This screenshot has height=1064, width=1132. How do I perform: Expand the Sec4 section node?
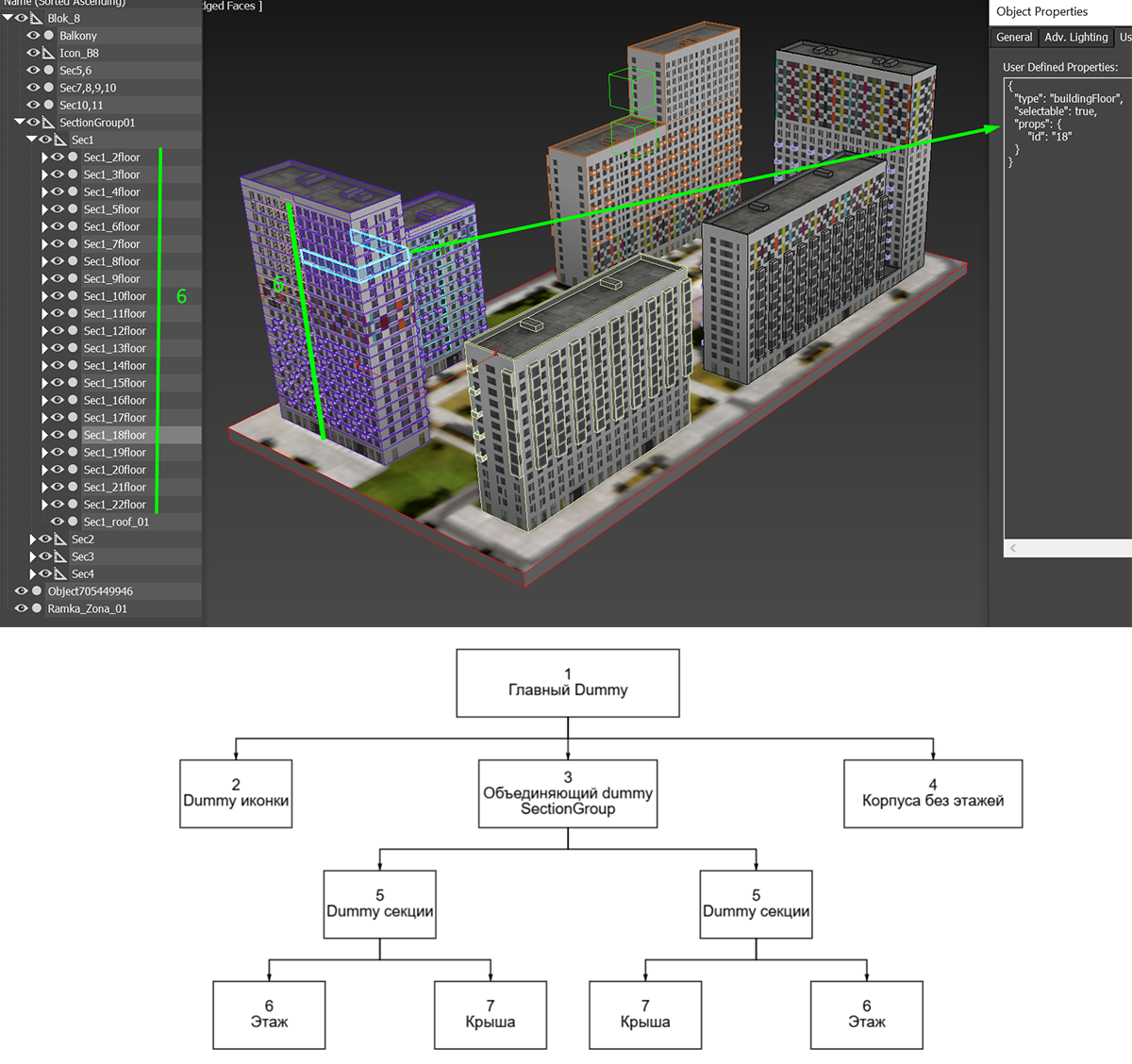pos(32,574)
